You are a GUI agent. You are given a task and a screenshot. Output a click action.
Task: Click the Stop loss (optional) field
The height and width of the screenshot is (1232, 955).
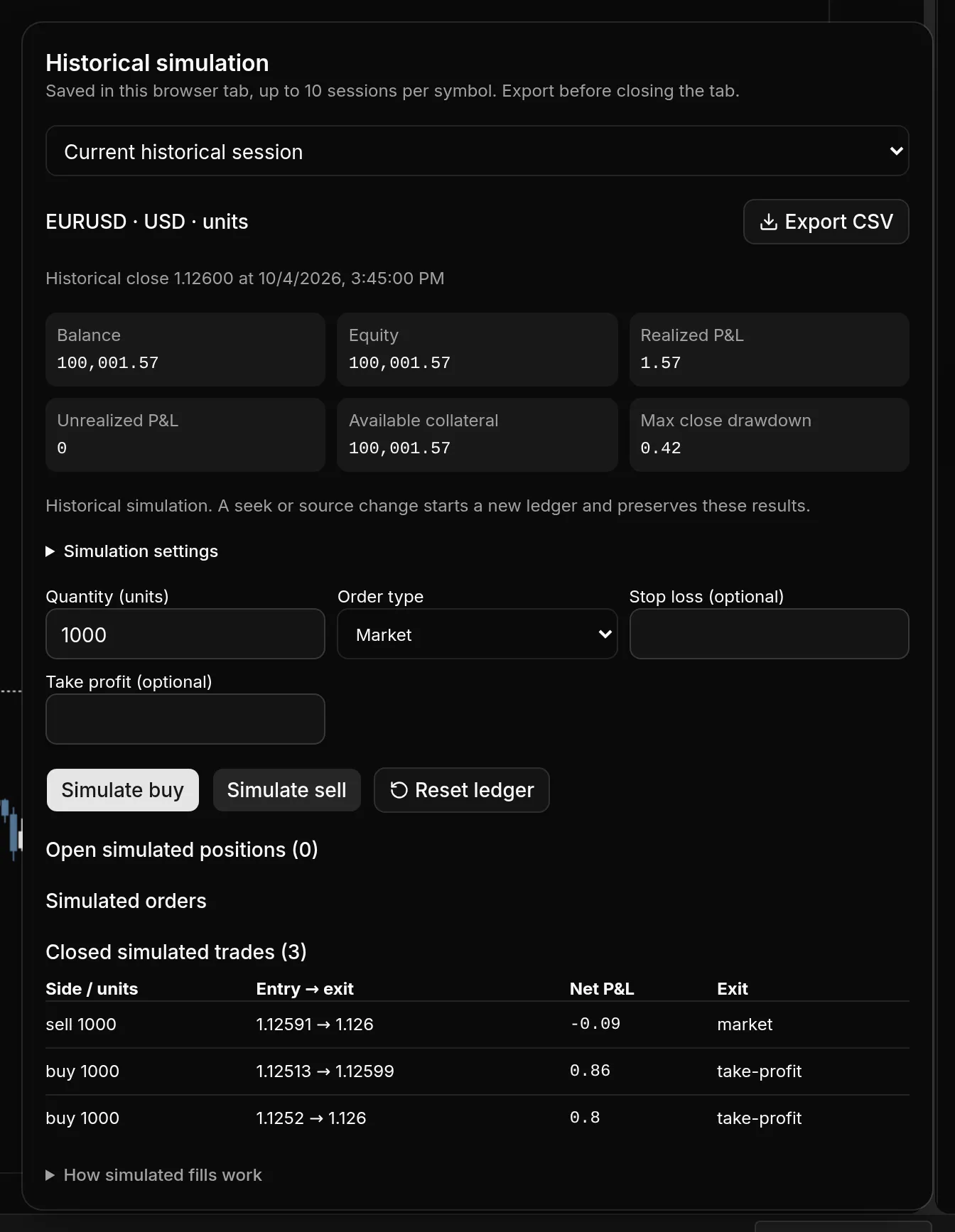point(769,634)
